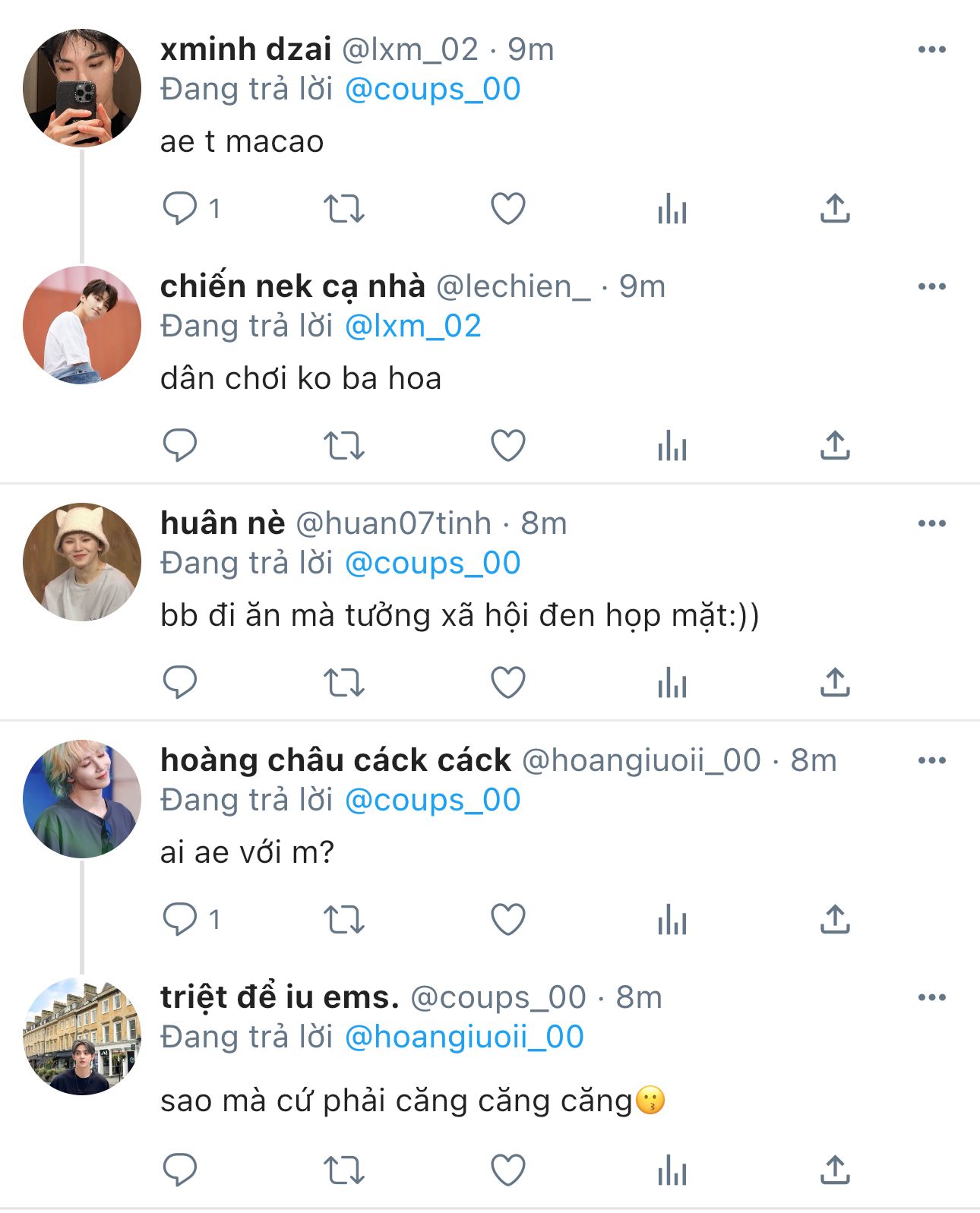Like the 'dân chơi ko ba hoa' tweet
The height and width of the screenshot is (1213, 980).
point(508,445)
